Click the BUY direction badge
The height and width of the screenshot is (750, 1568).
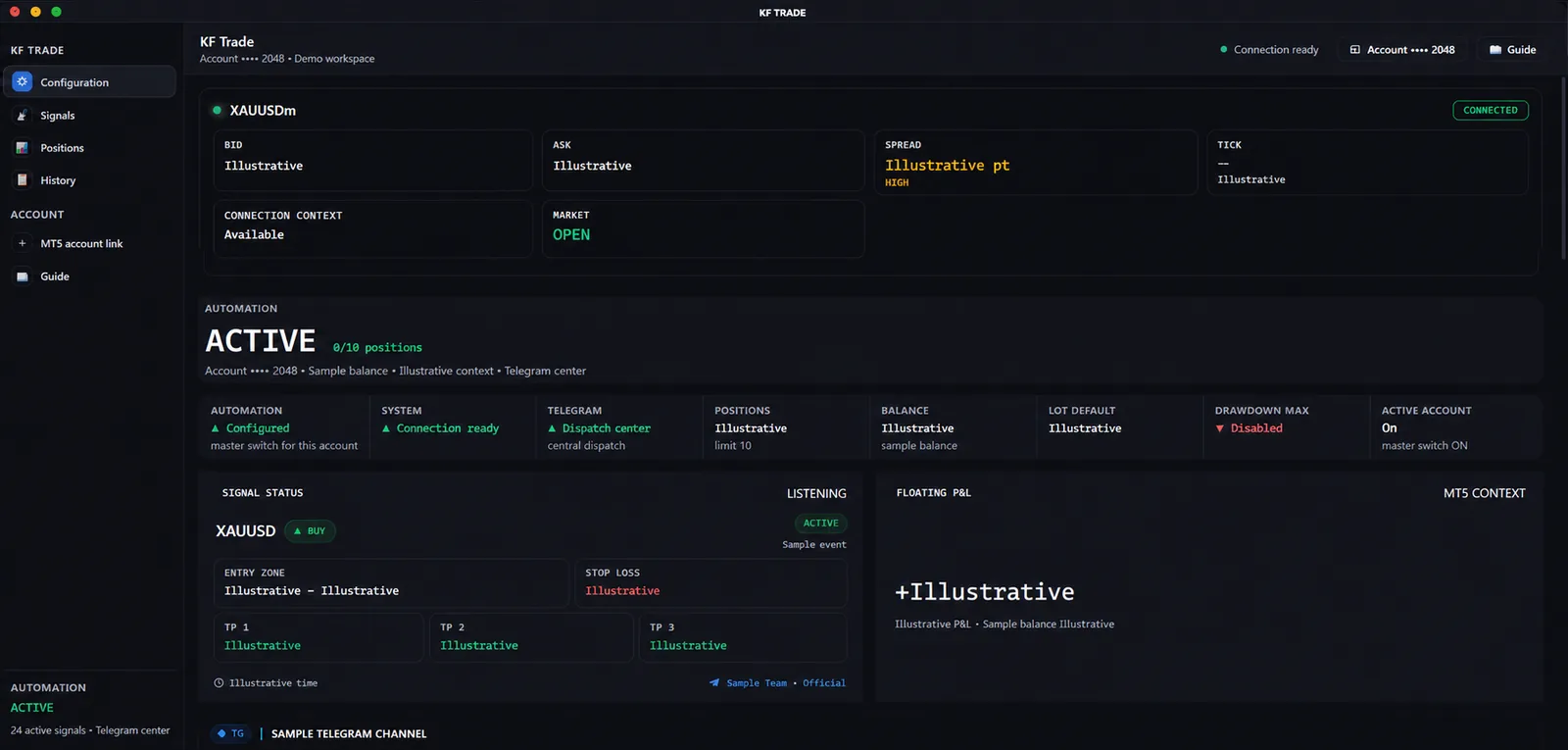pos(310,531)
